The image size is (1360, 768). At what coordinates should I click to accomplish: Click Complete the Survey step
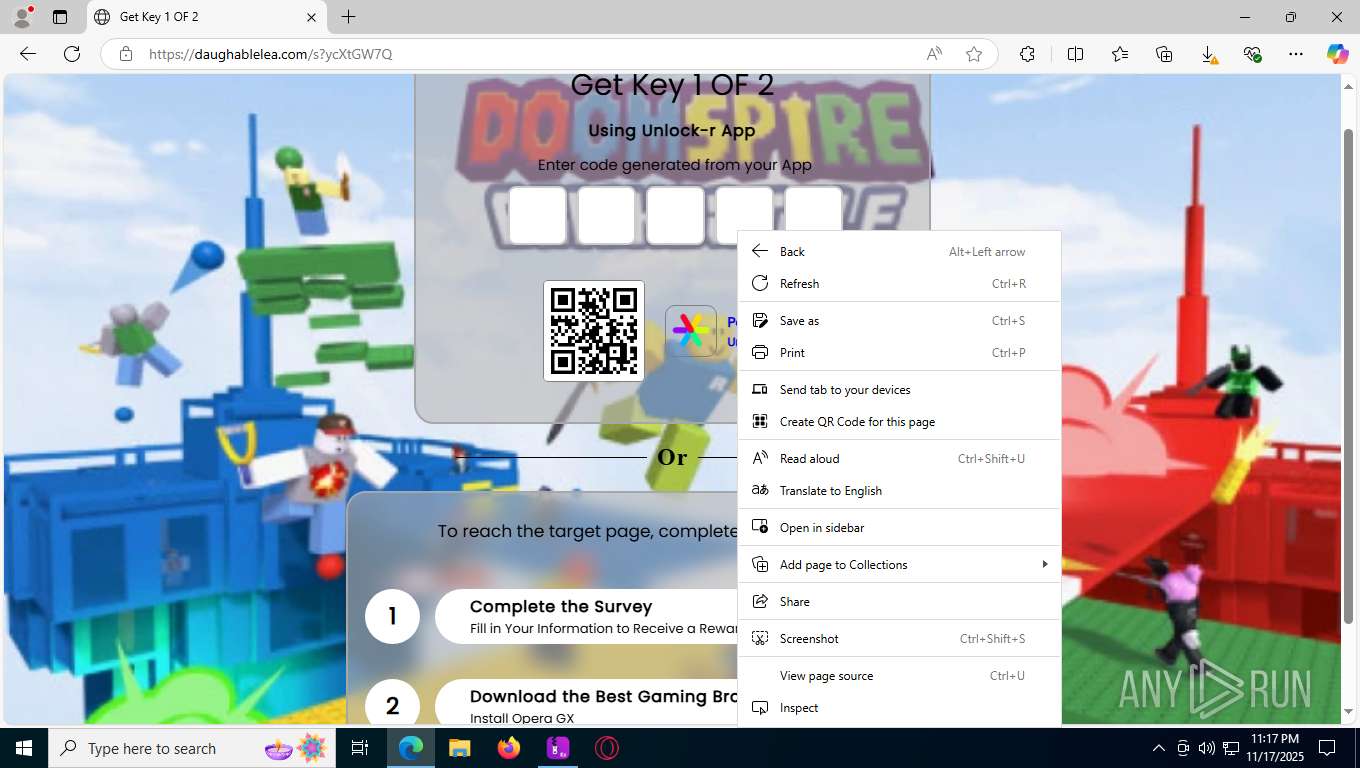pyautogui.click(x=587, y=616)
